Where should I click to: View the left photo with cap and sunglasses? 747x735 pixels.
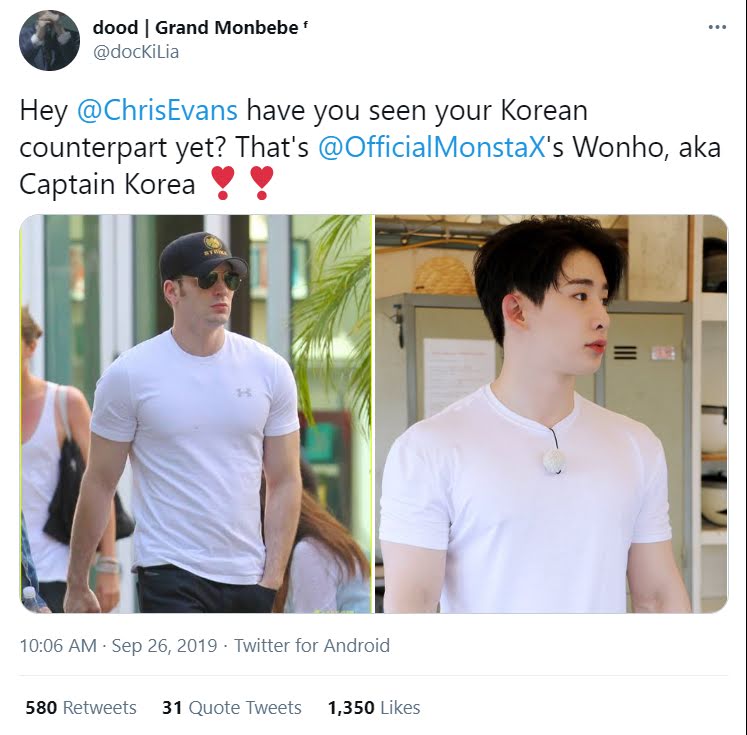(x=196, y=413)
